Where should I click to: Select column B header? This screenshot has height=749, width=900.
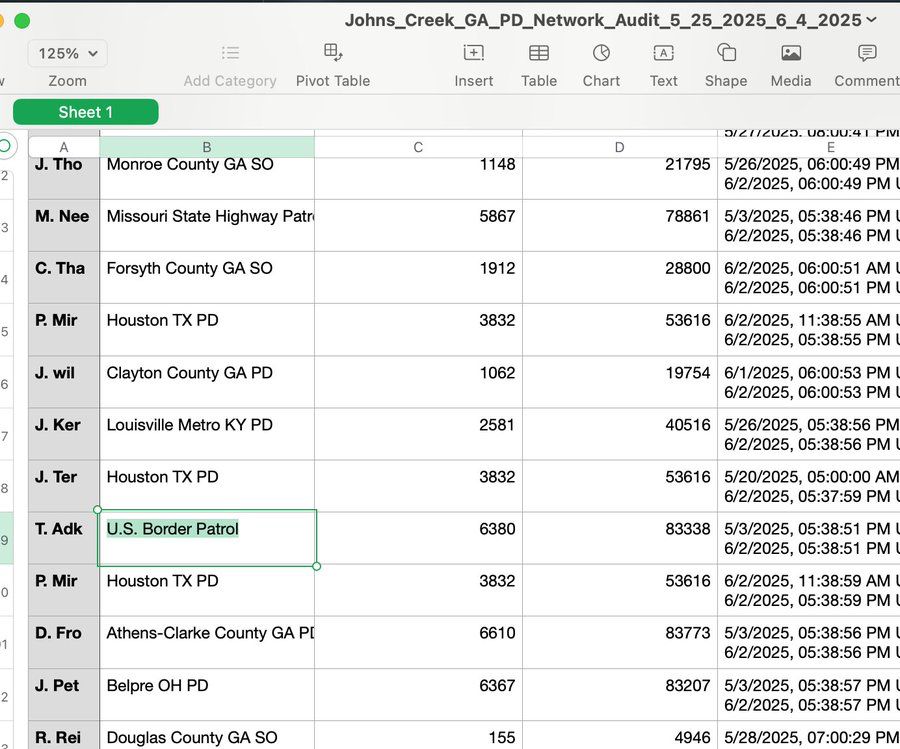pos(207,147)
